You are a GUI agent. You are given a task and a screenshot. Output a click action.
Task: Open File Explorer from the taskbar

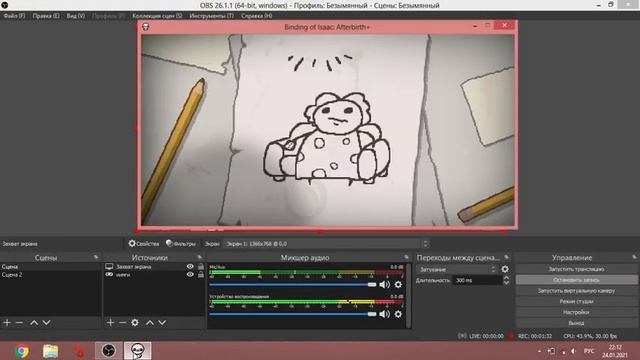click(x=51, y=351)
